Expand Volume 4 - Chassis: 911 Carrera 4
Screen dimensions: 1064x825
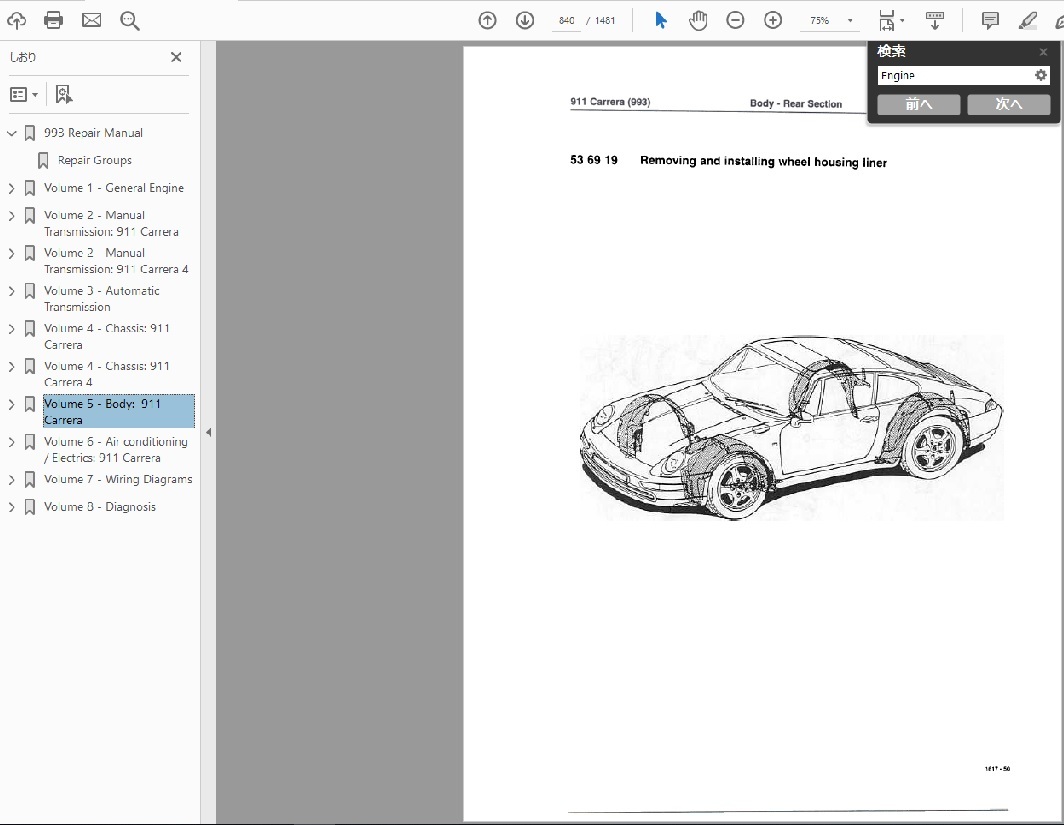coord(12,366)
